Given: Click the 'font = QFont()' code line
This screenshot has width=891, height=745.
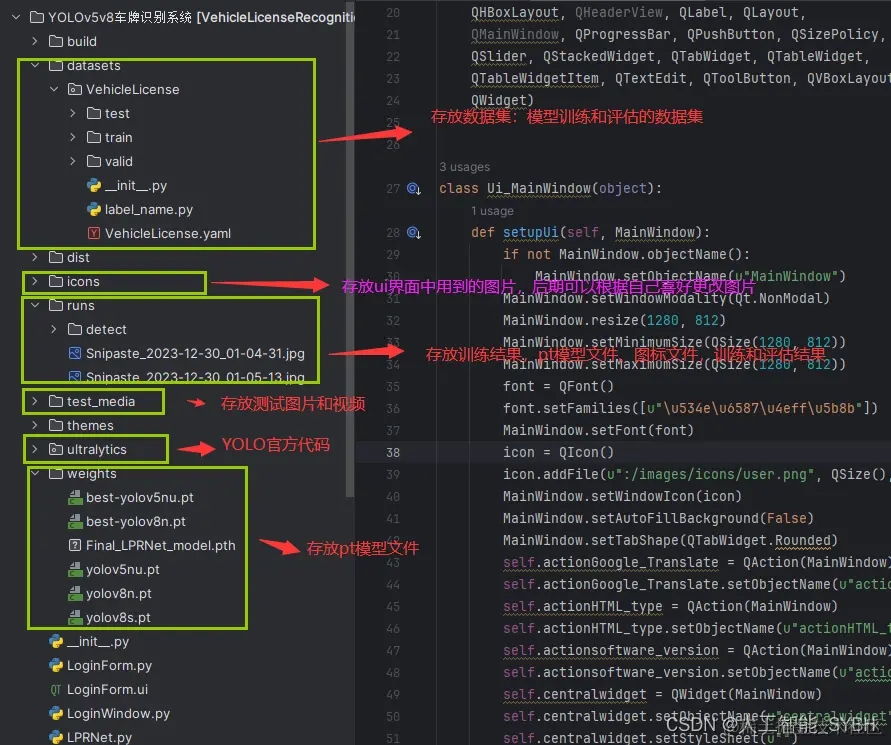Looking at the screenshot, I should [558, 386].
